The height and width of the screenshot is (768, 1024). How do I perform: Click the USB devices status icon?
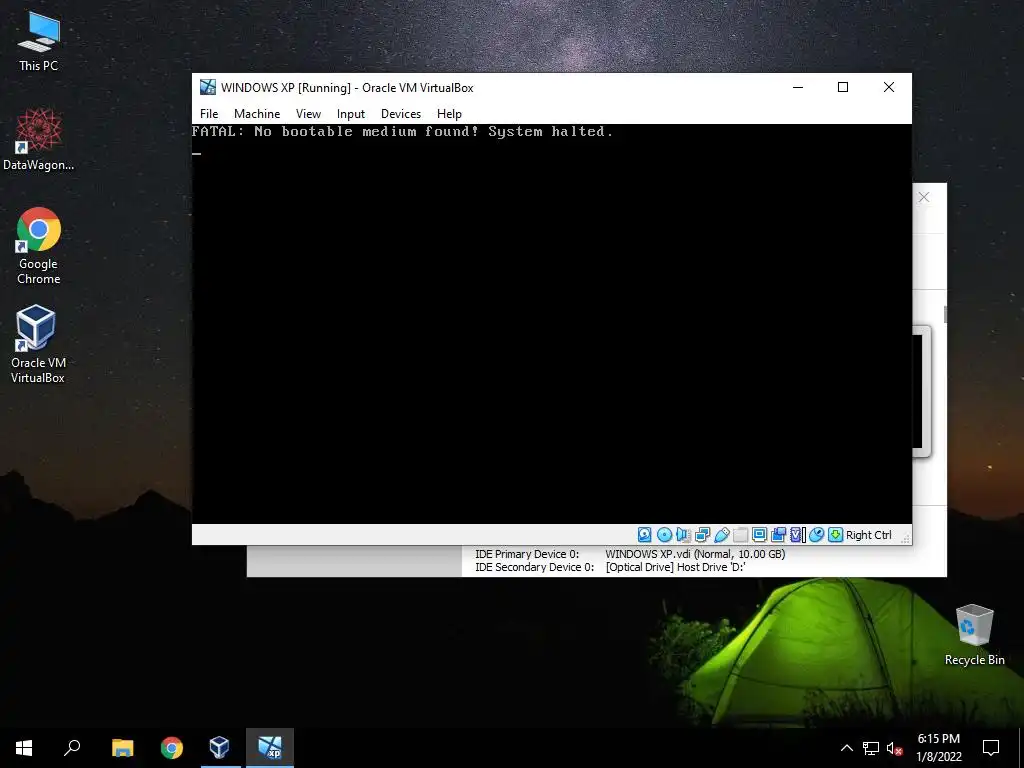[x=722, y=535]
